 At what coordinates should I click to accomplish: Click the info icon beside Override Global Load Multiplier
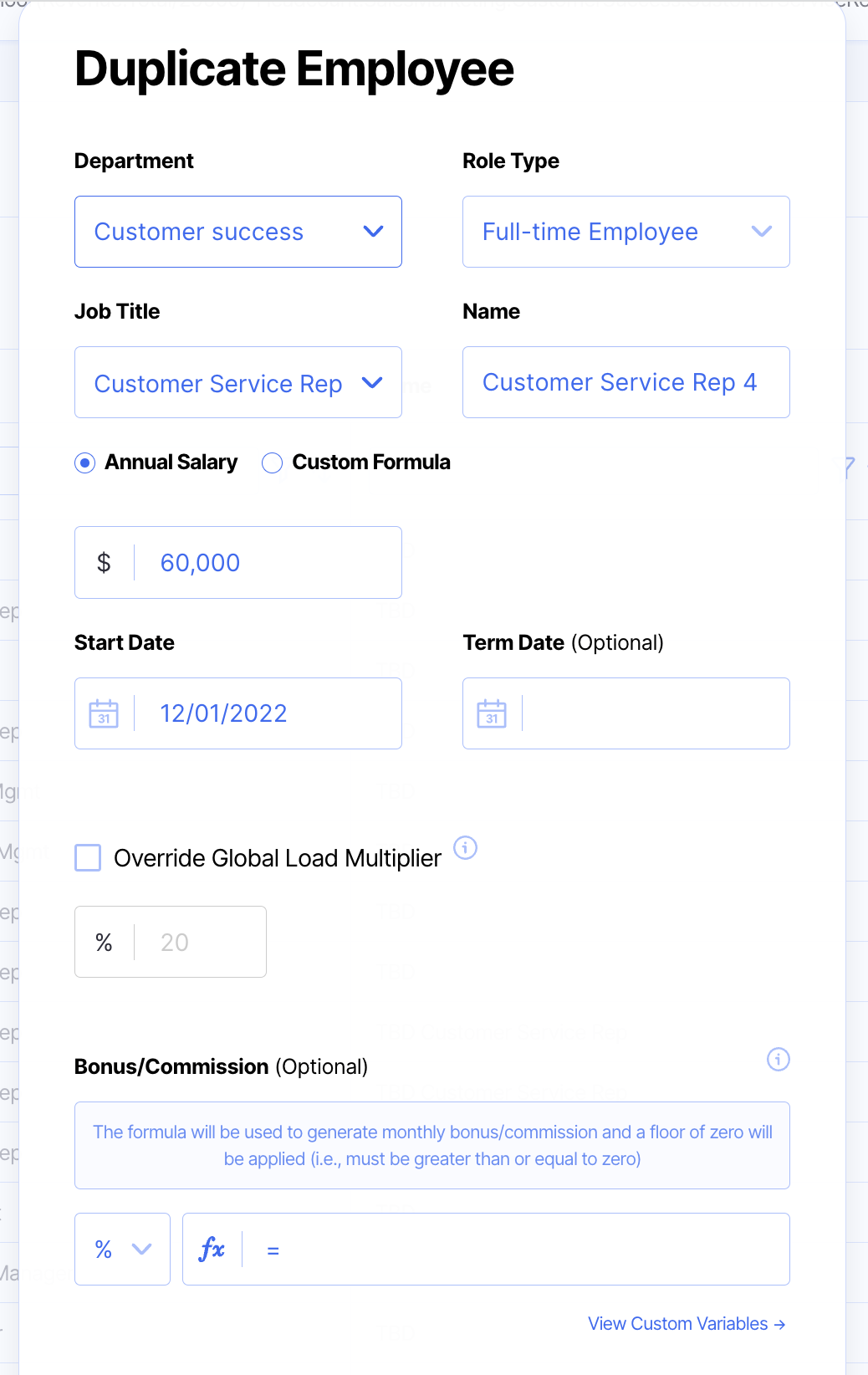[x=465, y=848]
